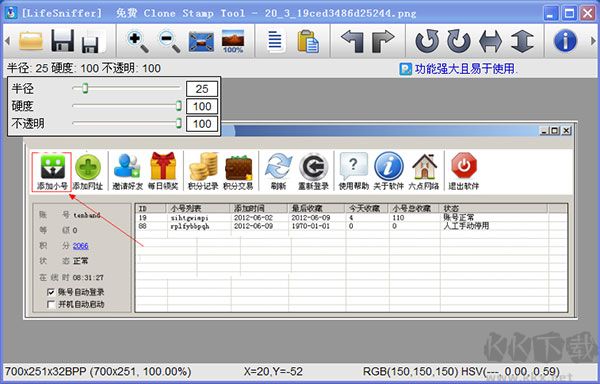Toggle 账号自动登录 checkbox in the image
Image resolution: width=600 pixels, height=384 pixels.
point(51,293)
